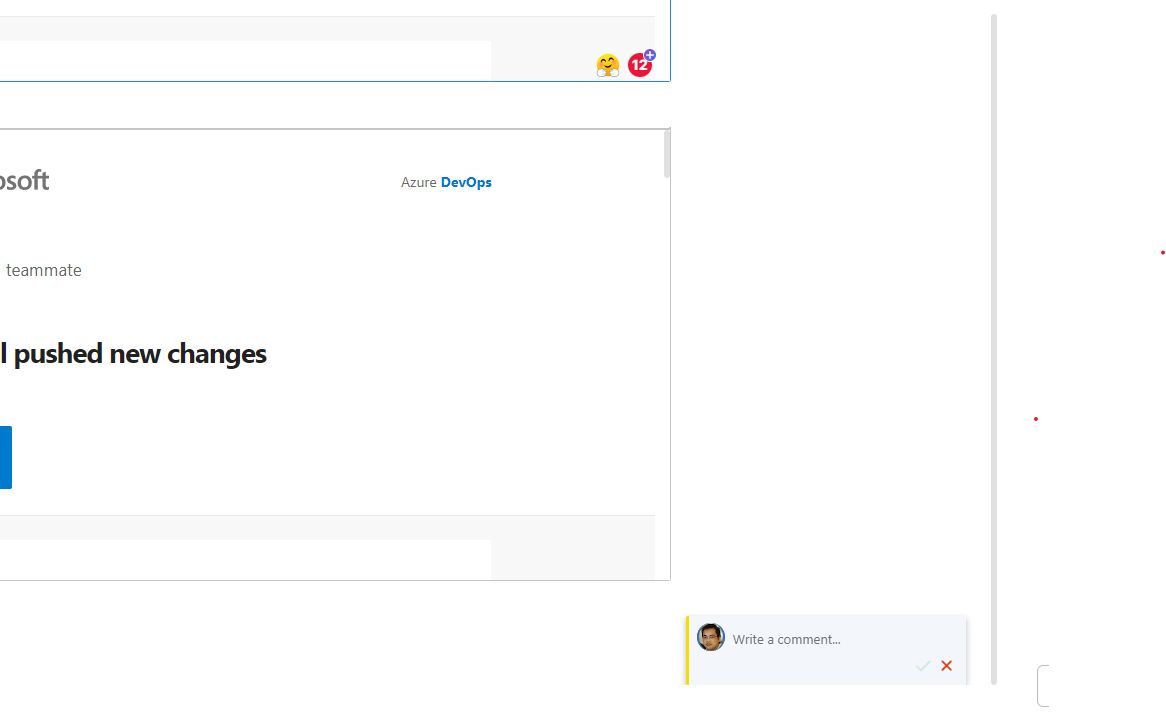This screenshot has height=722, width=1166.
Task: Click the commenter's profile avatar
Action: coord(711,637)
